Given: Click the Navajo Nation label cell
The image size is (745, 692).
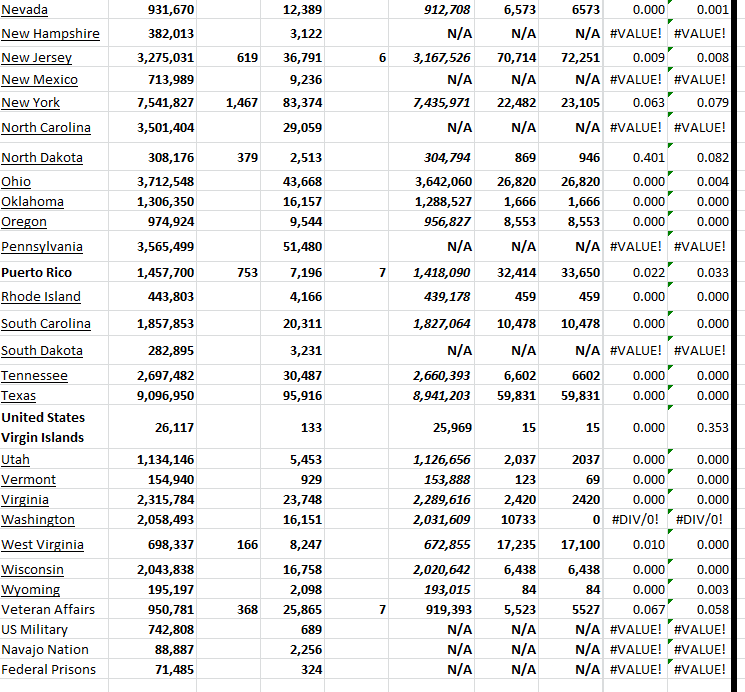Looking at the screenshot, I should (x=45, y=649).
